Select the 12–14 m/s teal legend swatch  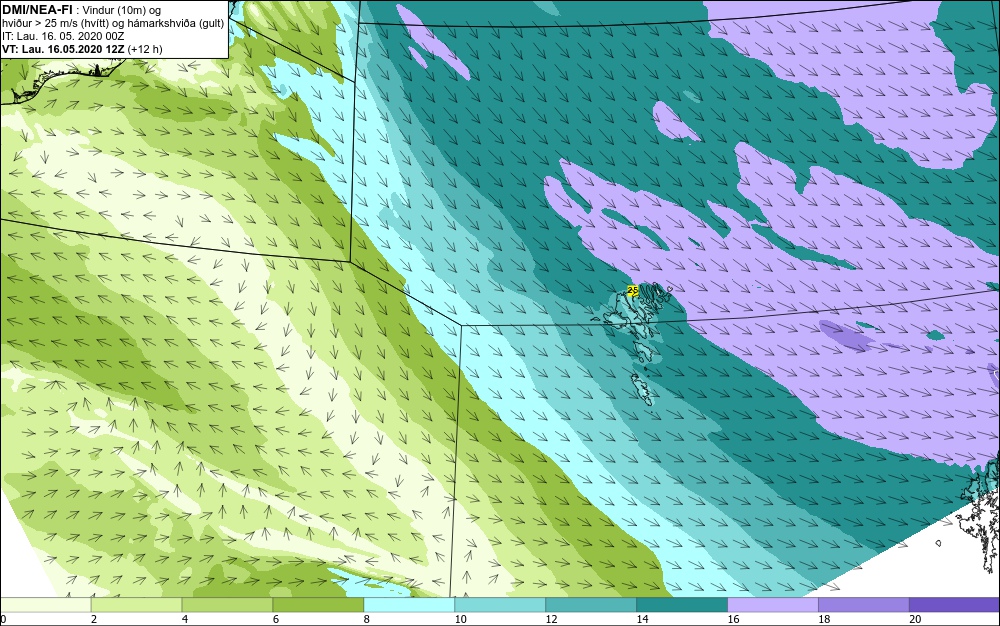tap(591, 605)
